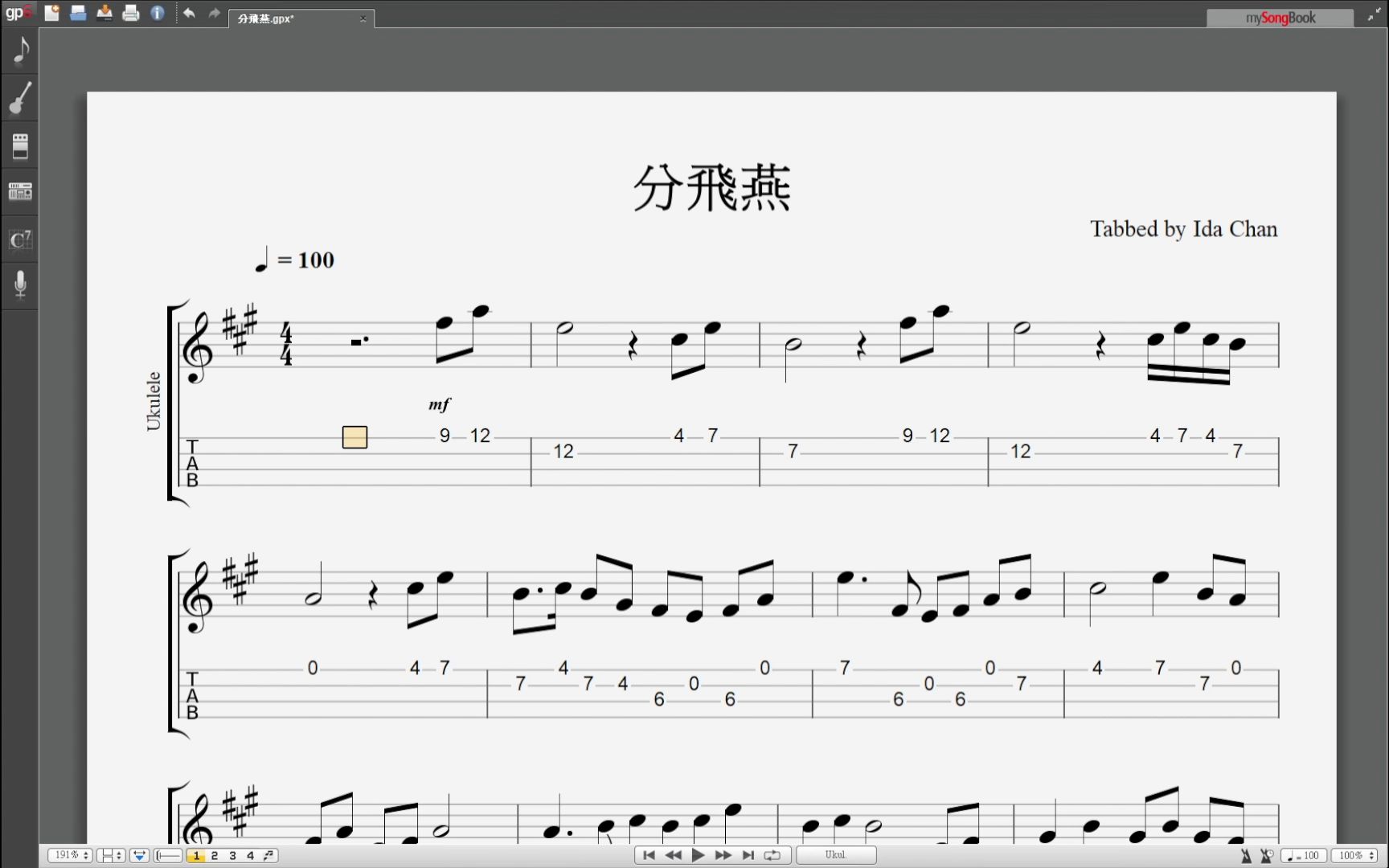Fast forward to next bar
Screen dimensions: 1389x868
coord(723,855)
